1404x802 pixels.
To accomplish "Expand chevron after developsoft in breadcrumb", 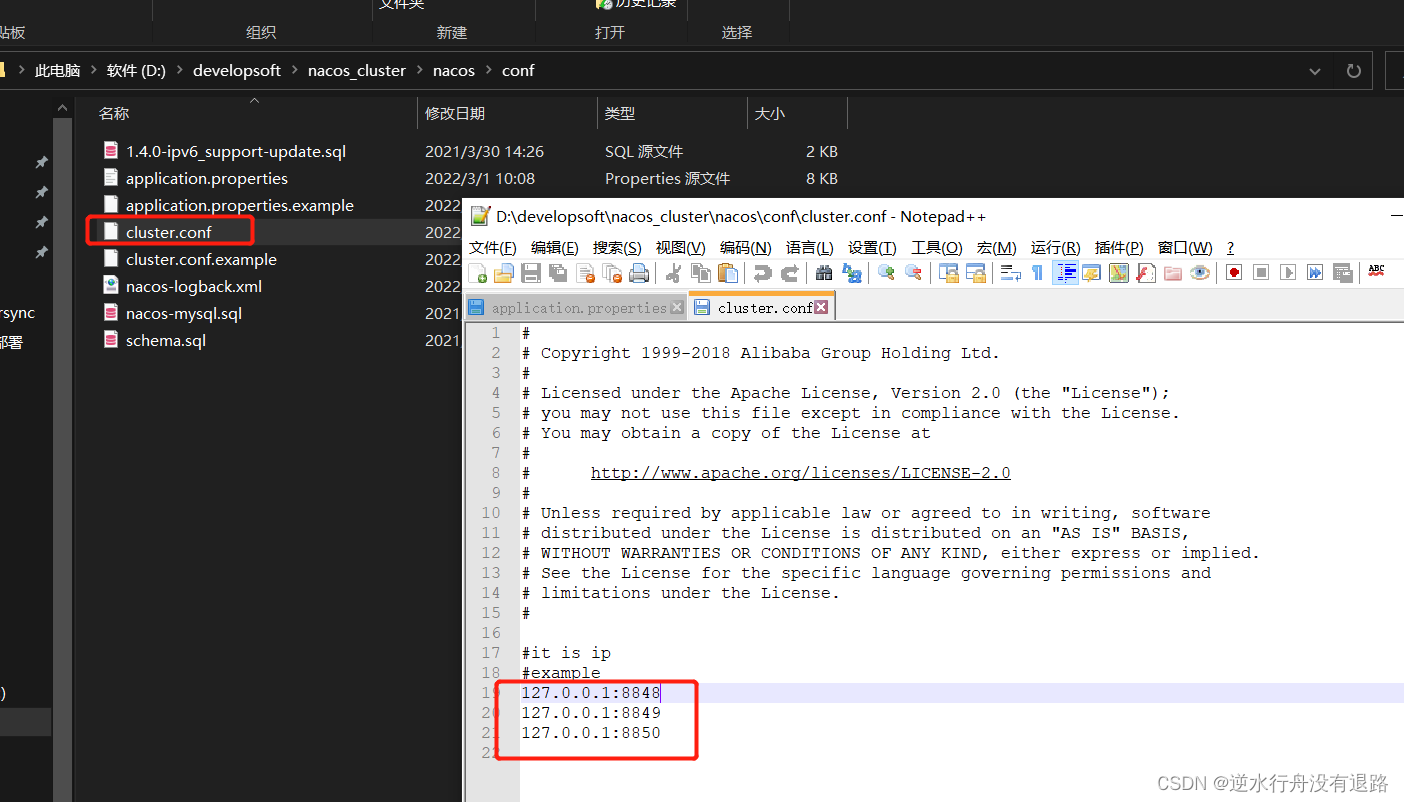I will coord(294,70).
